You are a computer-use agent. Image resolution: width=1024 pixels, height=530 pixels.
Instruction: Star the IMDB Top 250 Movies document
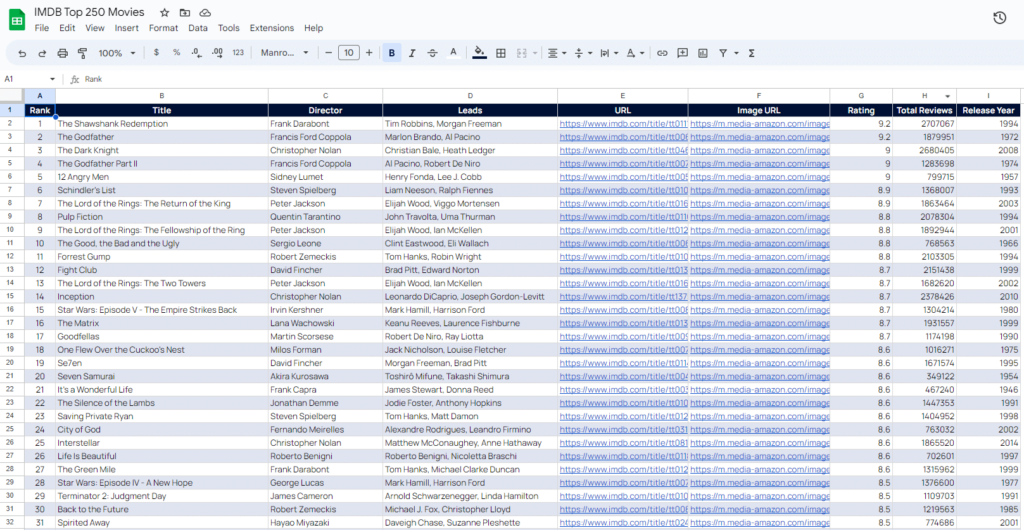(x=165, y=13)
